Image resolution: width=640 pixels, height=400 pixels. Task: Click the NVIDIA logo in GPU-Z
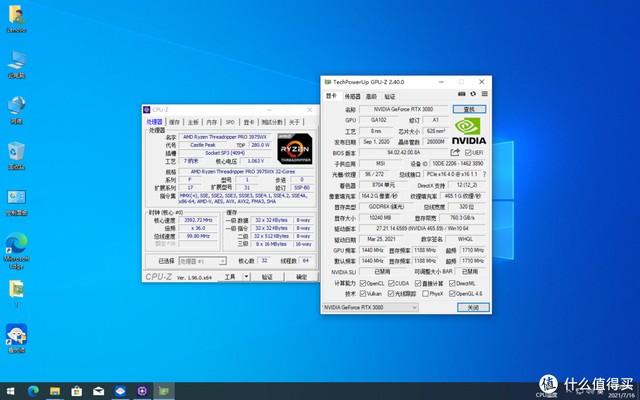469,131
